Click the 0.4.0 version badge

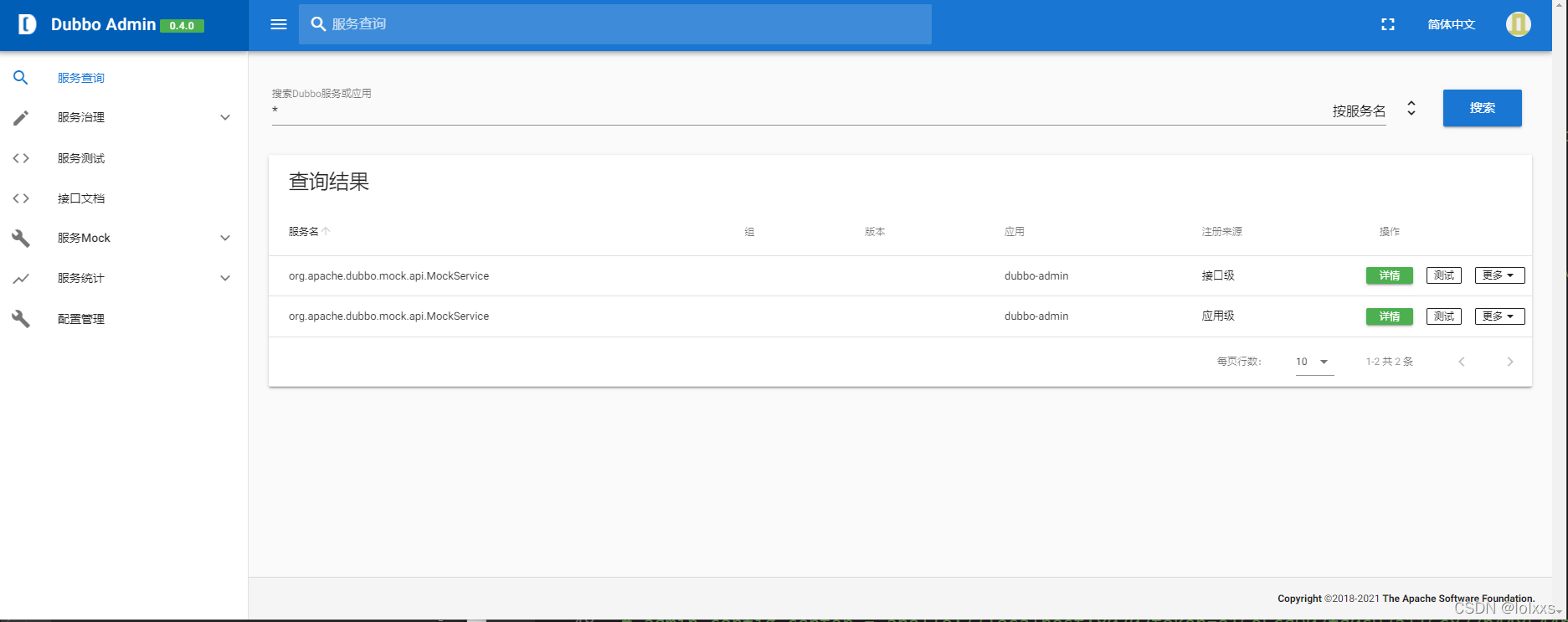point(182,26)
